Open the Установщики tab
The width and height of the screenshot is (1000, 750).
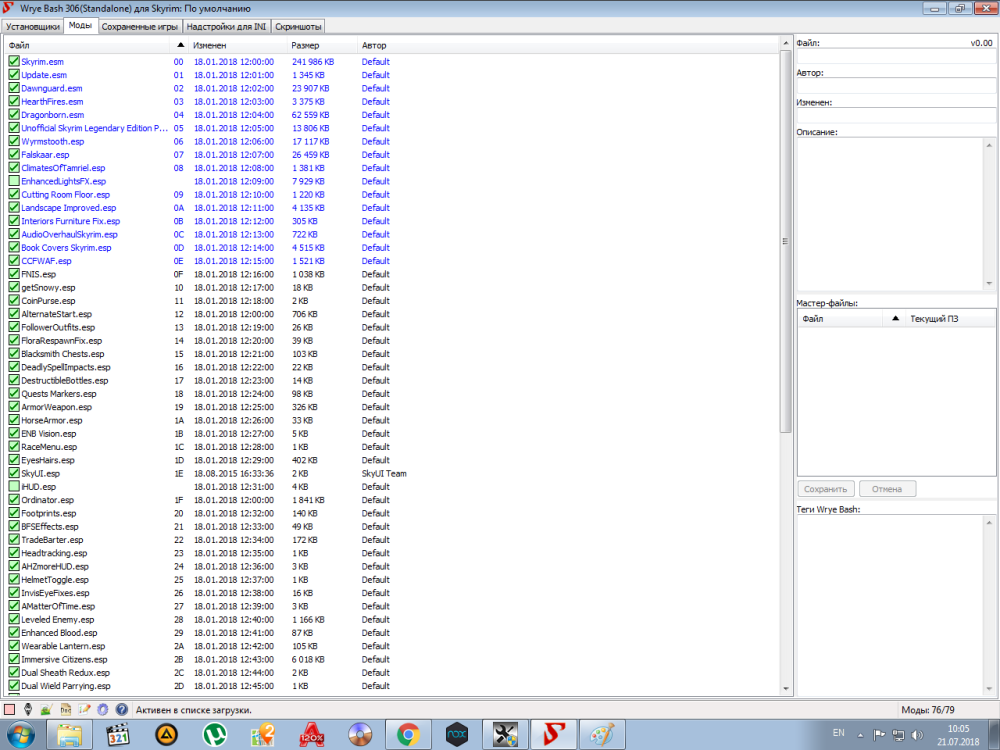pos(33,27)
